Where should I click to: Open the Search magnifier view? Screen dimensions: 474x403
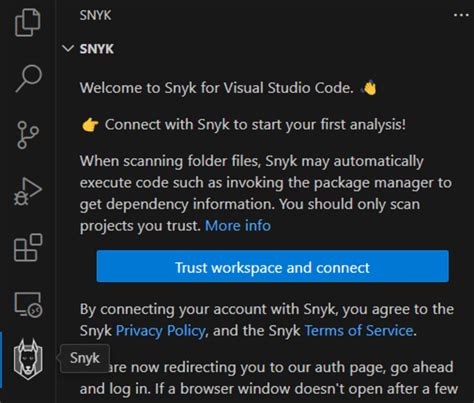[28, 78]
